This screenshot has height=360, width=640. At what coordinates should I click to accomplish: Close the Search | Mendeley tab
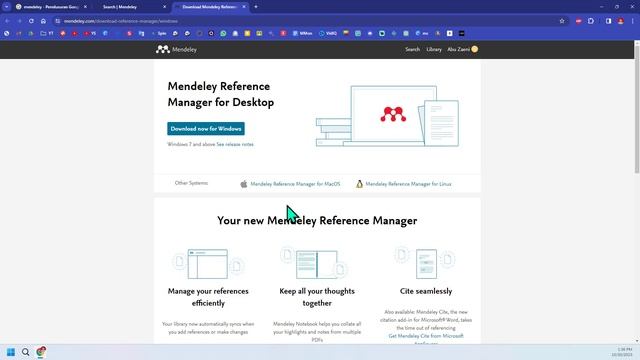pyautogui.click(x=164, y=7)
